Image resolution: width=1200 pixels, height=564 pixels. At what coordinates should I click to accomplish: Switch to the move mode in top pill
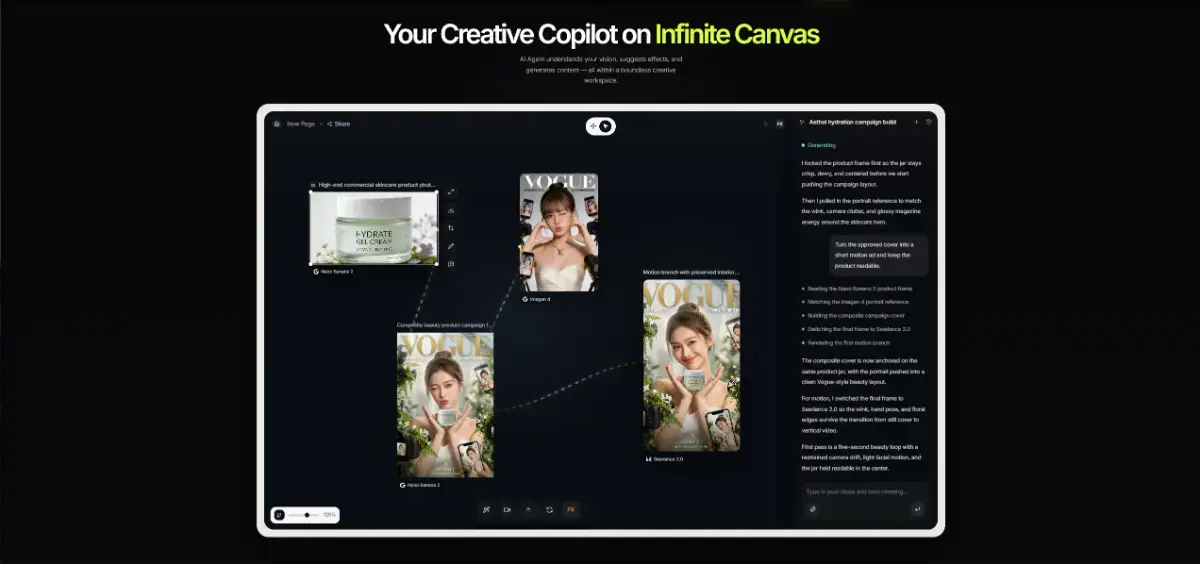click(x=593, y=126)
